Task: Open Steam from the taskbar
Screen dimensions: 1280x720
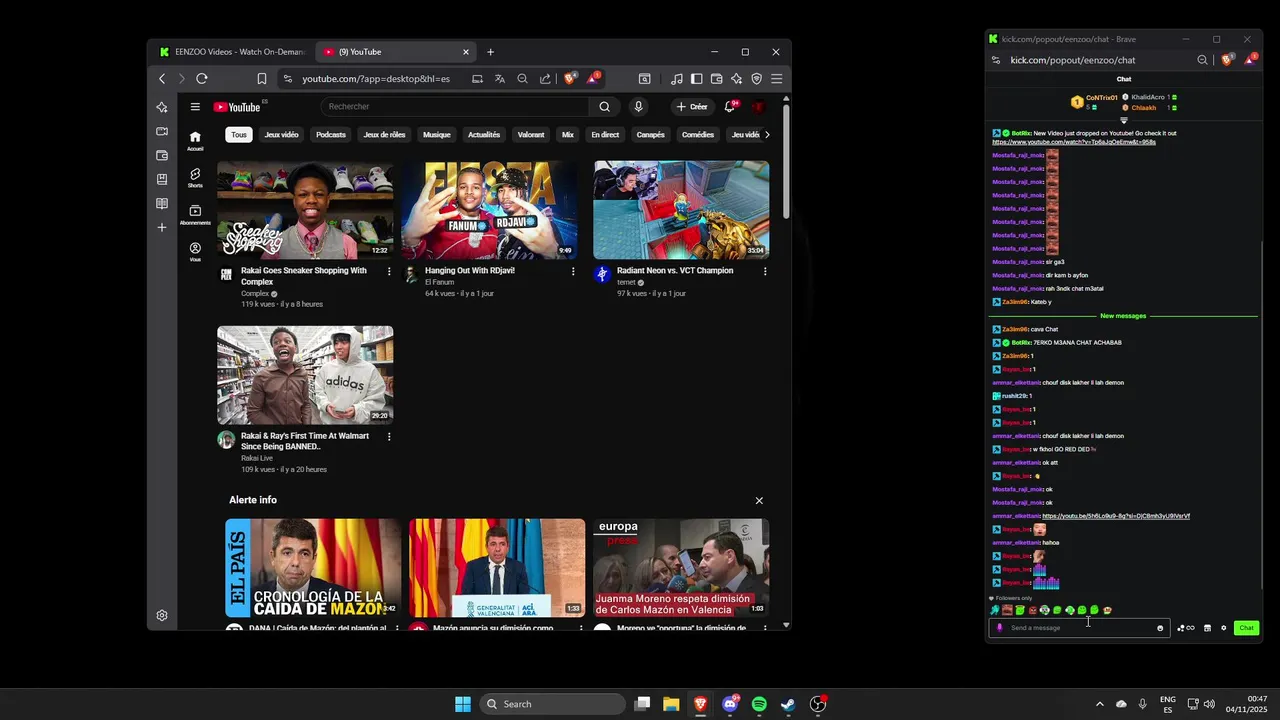Action: (x=788, y=704)
